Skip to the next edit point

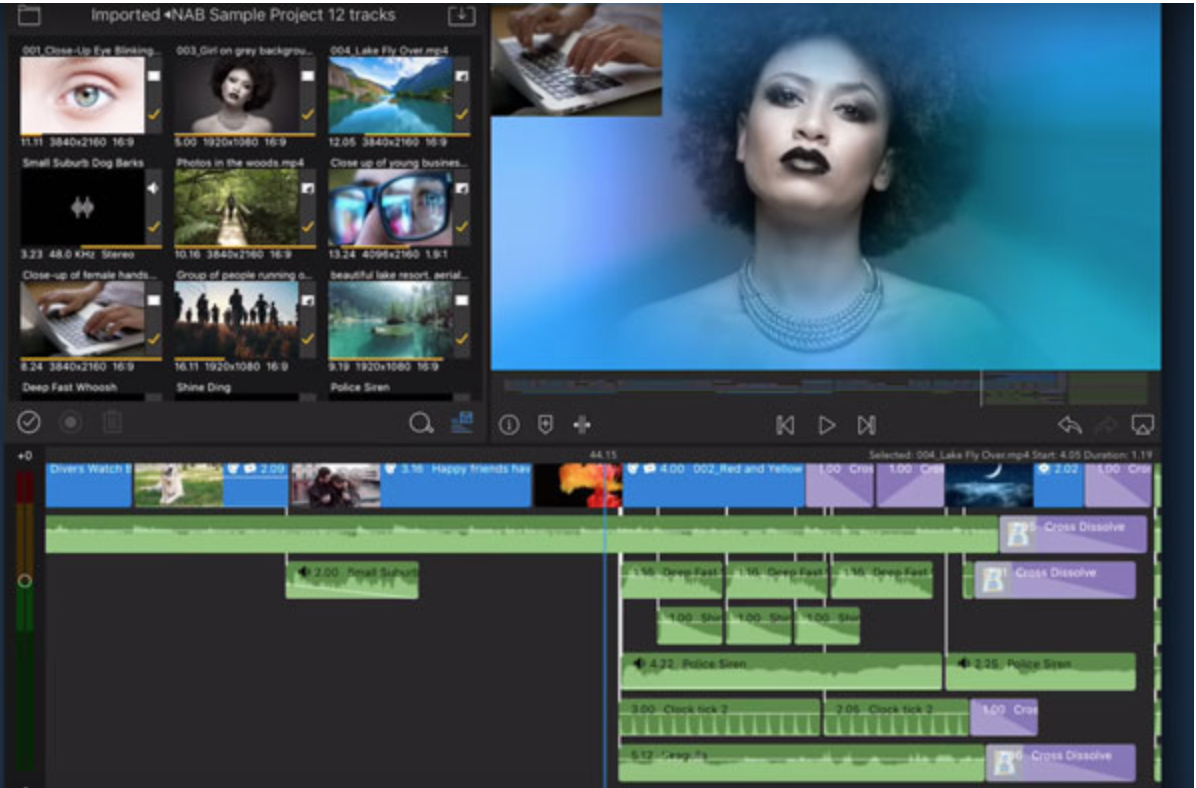867,425
